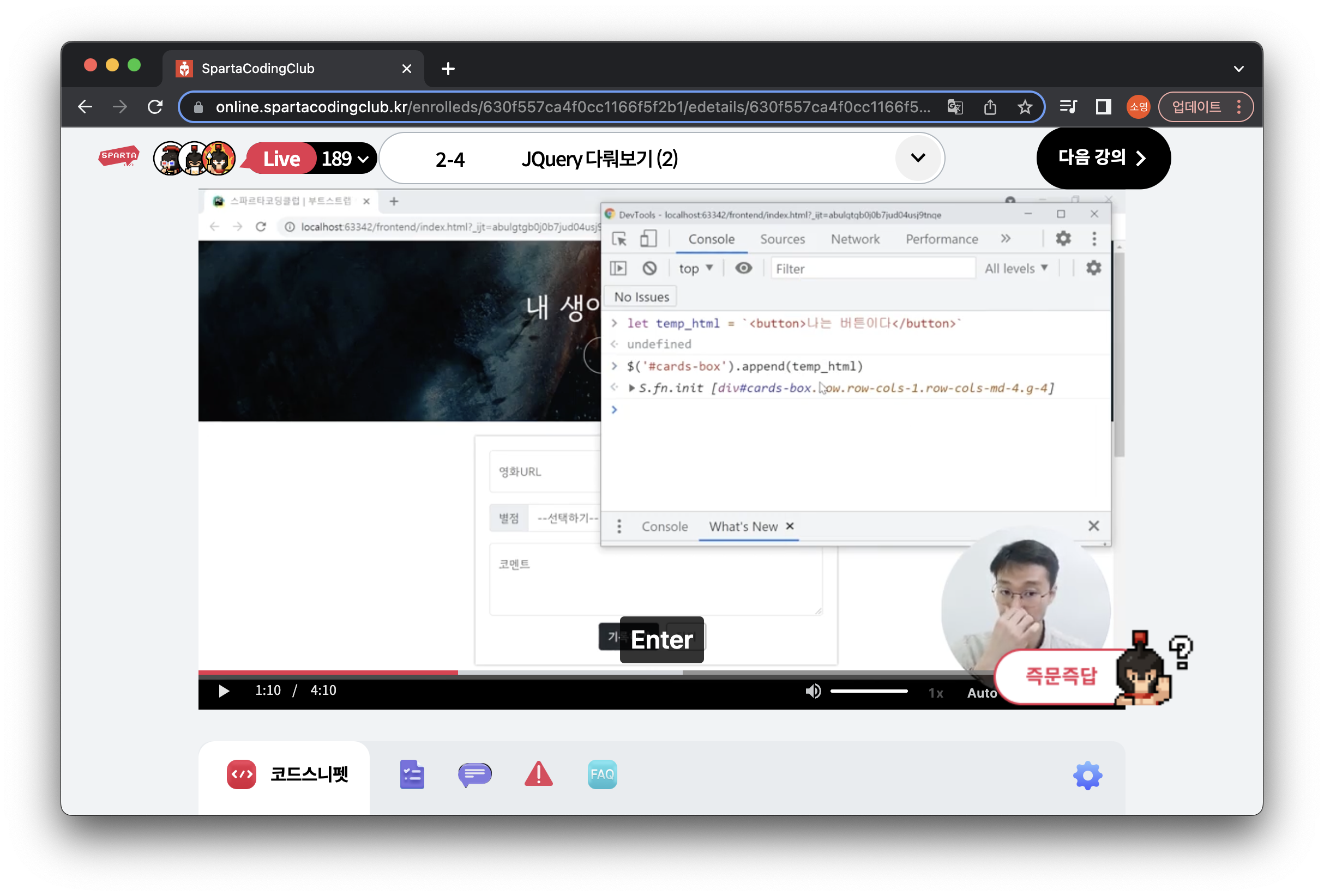Switch to the DevTools Network tab
1324x896 pixels.
click(854, 239)
